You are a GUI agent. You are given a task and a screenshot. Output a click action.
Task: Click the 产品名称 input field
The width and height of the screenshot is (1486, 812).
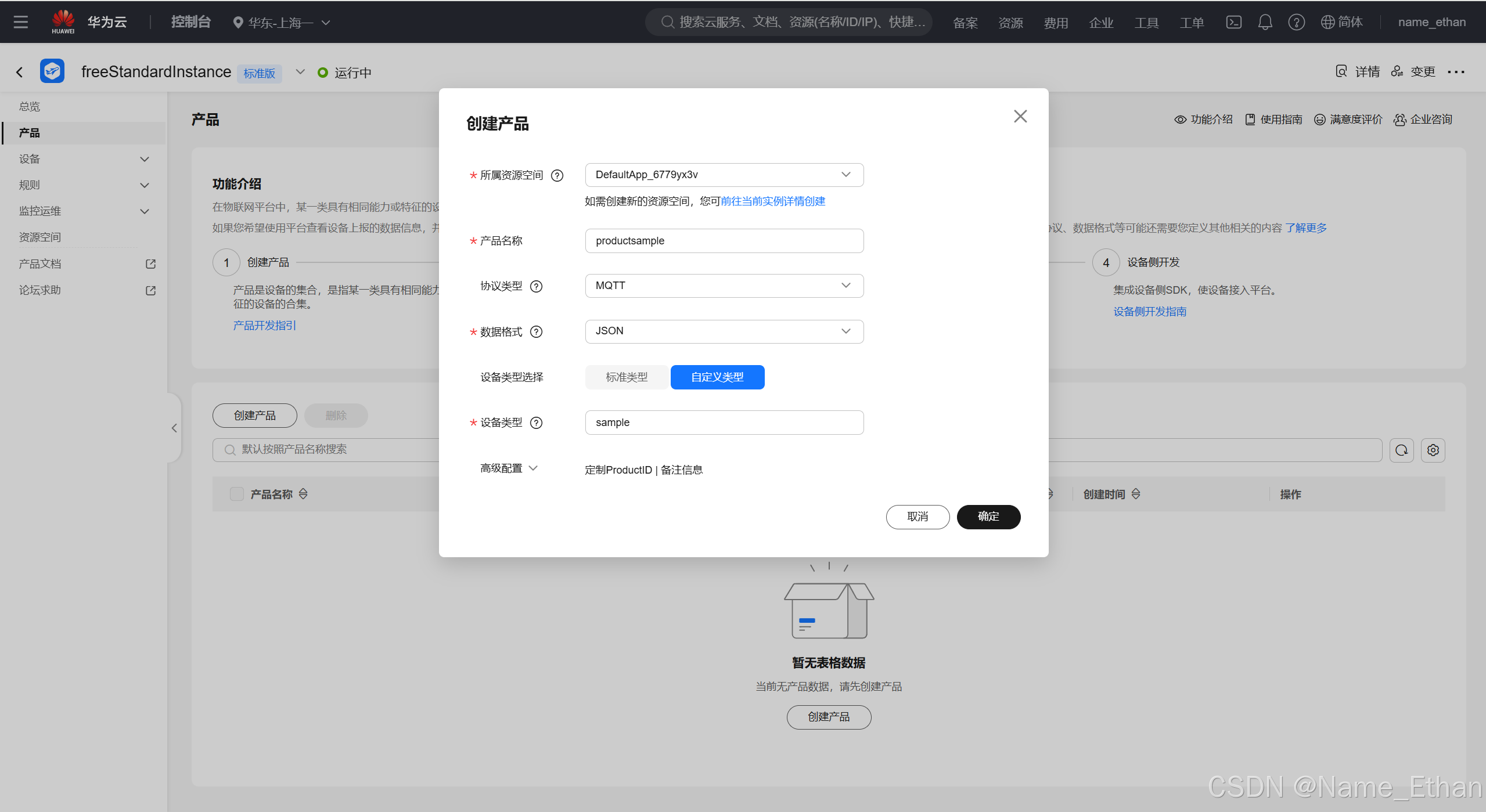pos(724,241)
